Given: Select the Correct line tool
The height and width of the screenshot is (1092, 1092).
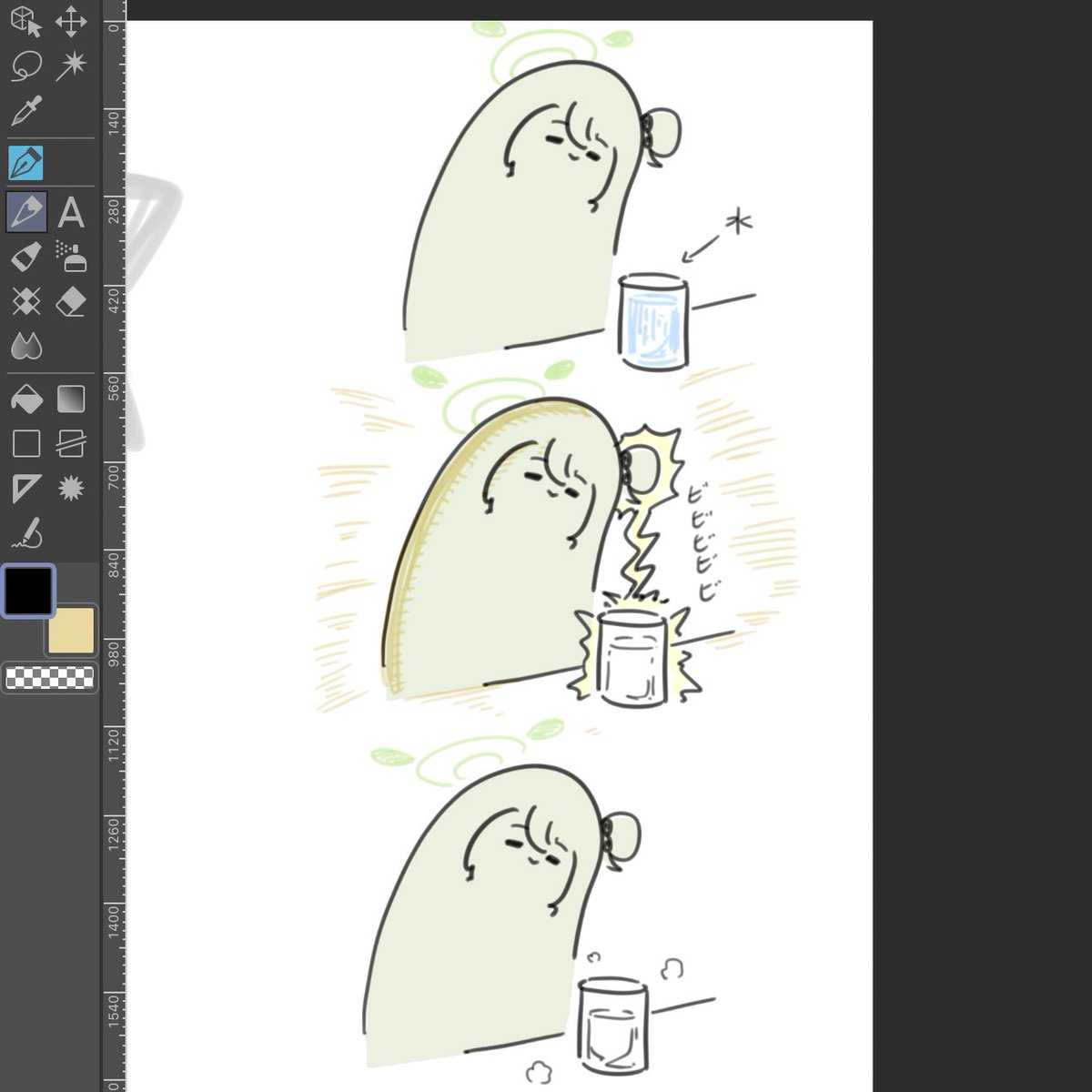Looking at the screenshot, I should click(26, 533).
